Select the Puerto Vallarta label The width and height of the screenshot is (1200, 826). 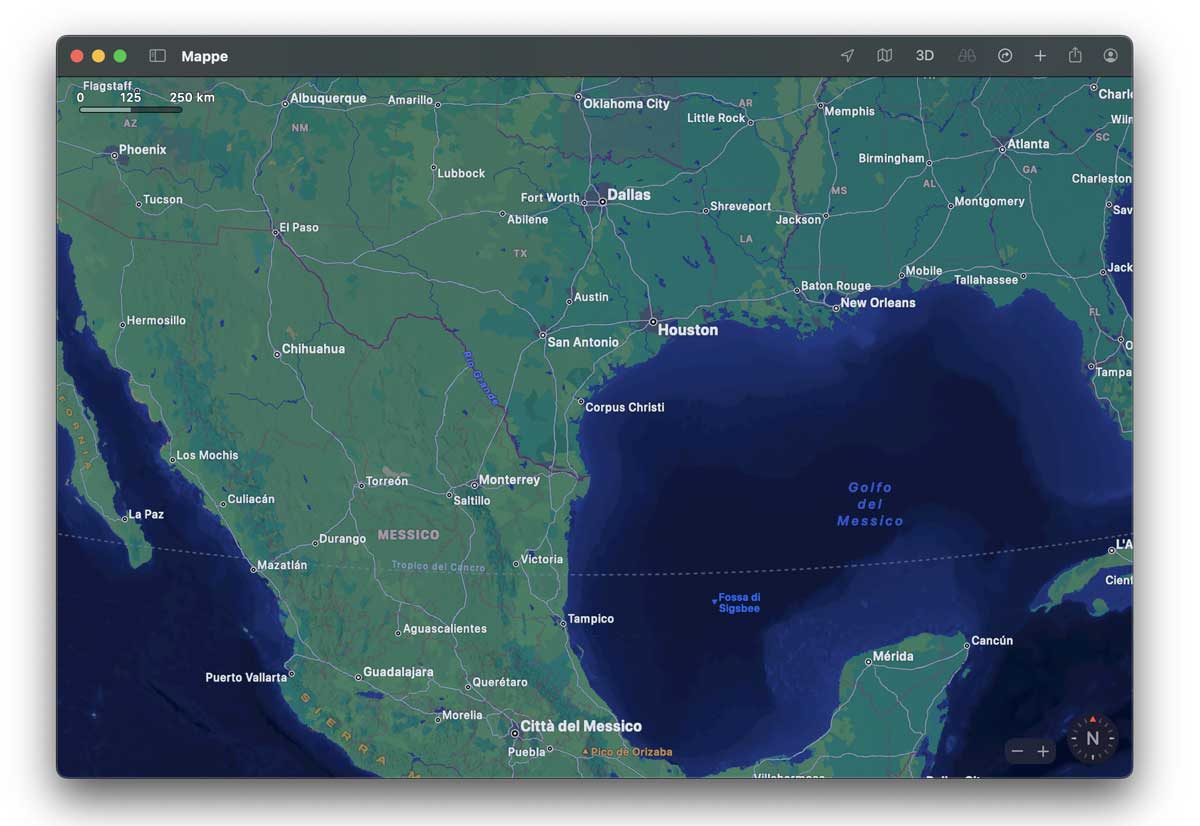[x=246, y=678]
